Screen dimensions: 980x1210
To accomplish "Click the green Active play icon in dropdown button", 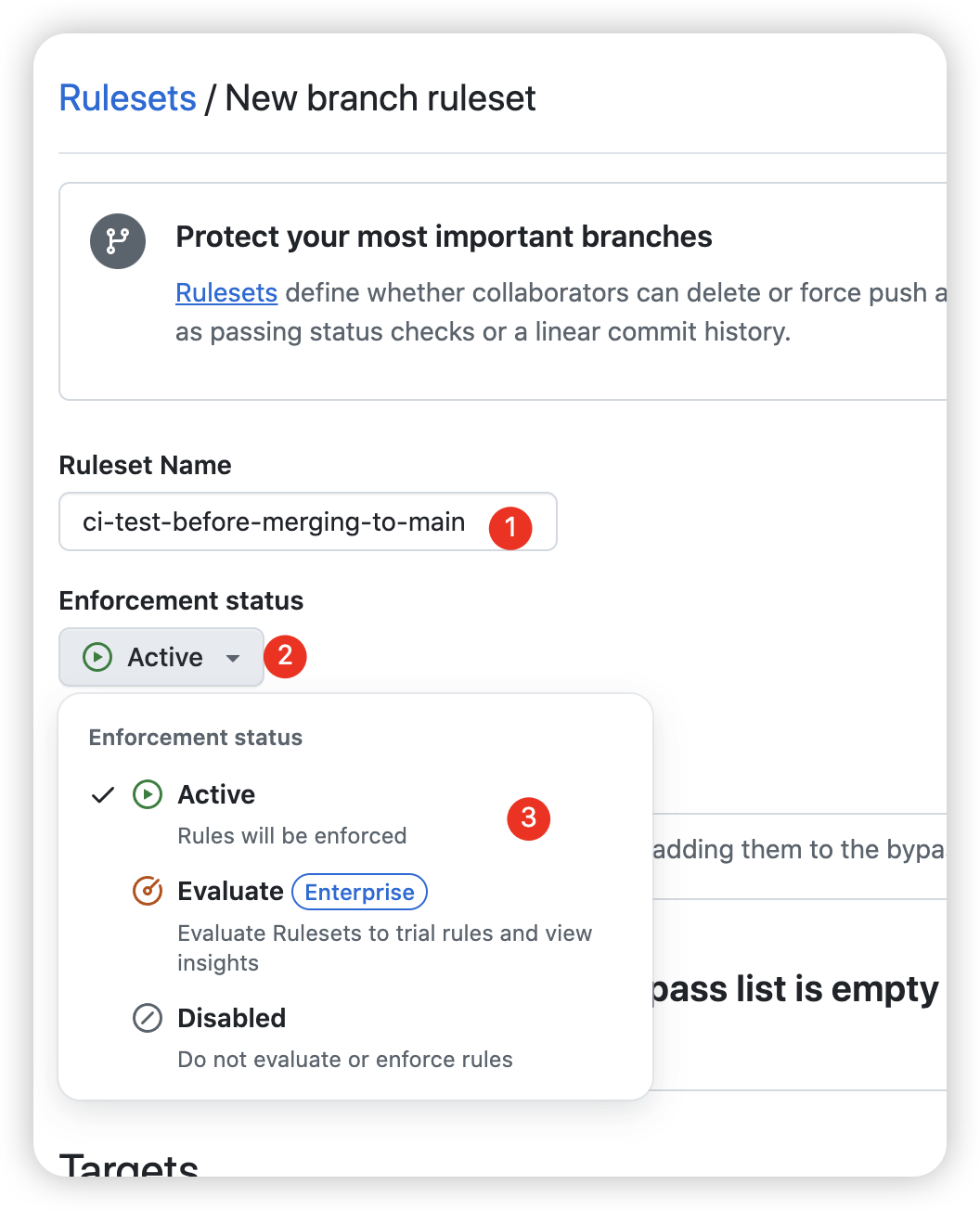I will coord(97,657).
